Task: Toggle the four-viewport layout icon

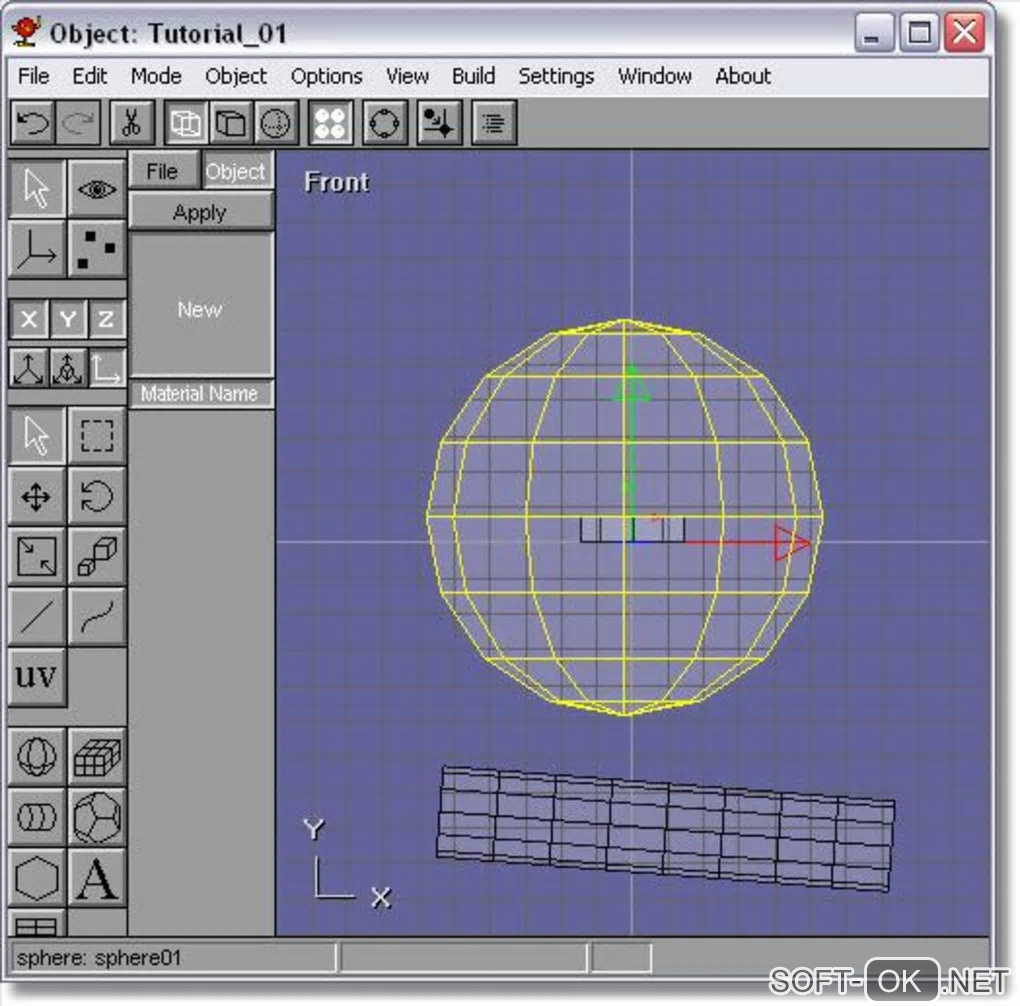Action: tap(330, 122)
